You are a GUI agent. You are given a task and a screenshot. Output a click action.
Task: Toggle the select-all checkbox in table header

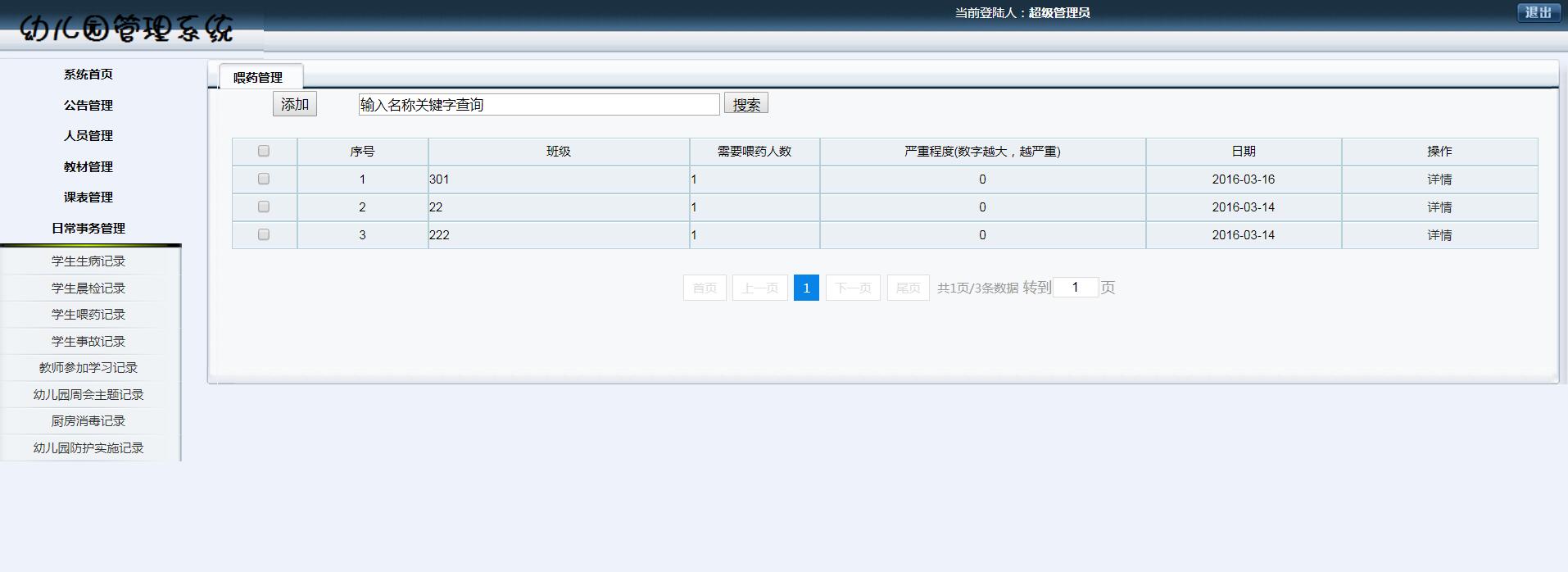pos(264,151)
